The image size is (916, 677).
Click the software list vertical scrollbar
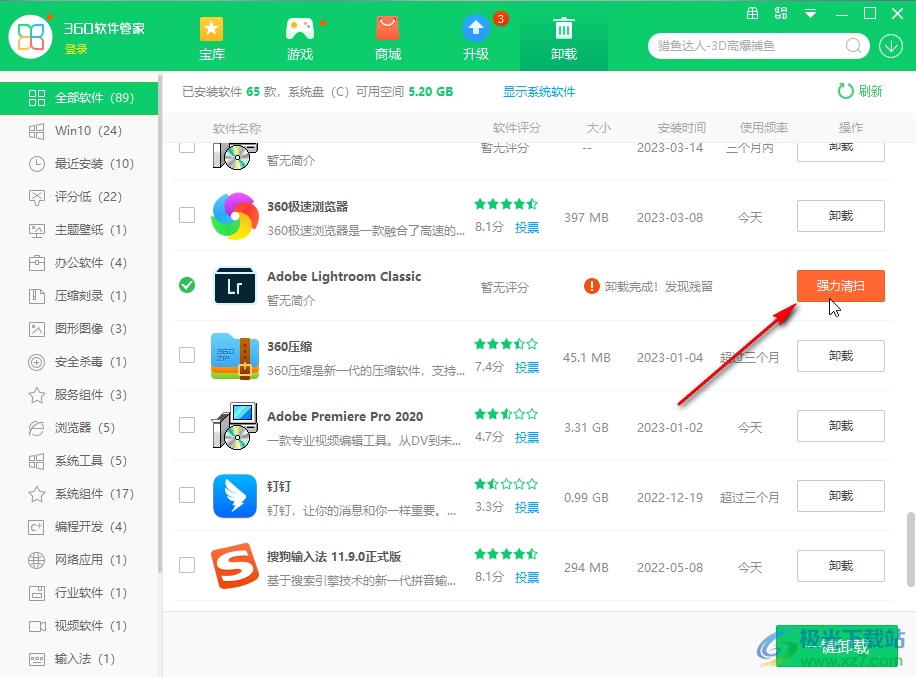(x=910, y=549)
